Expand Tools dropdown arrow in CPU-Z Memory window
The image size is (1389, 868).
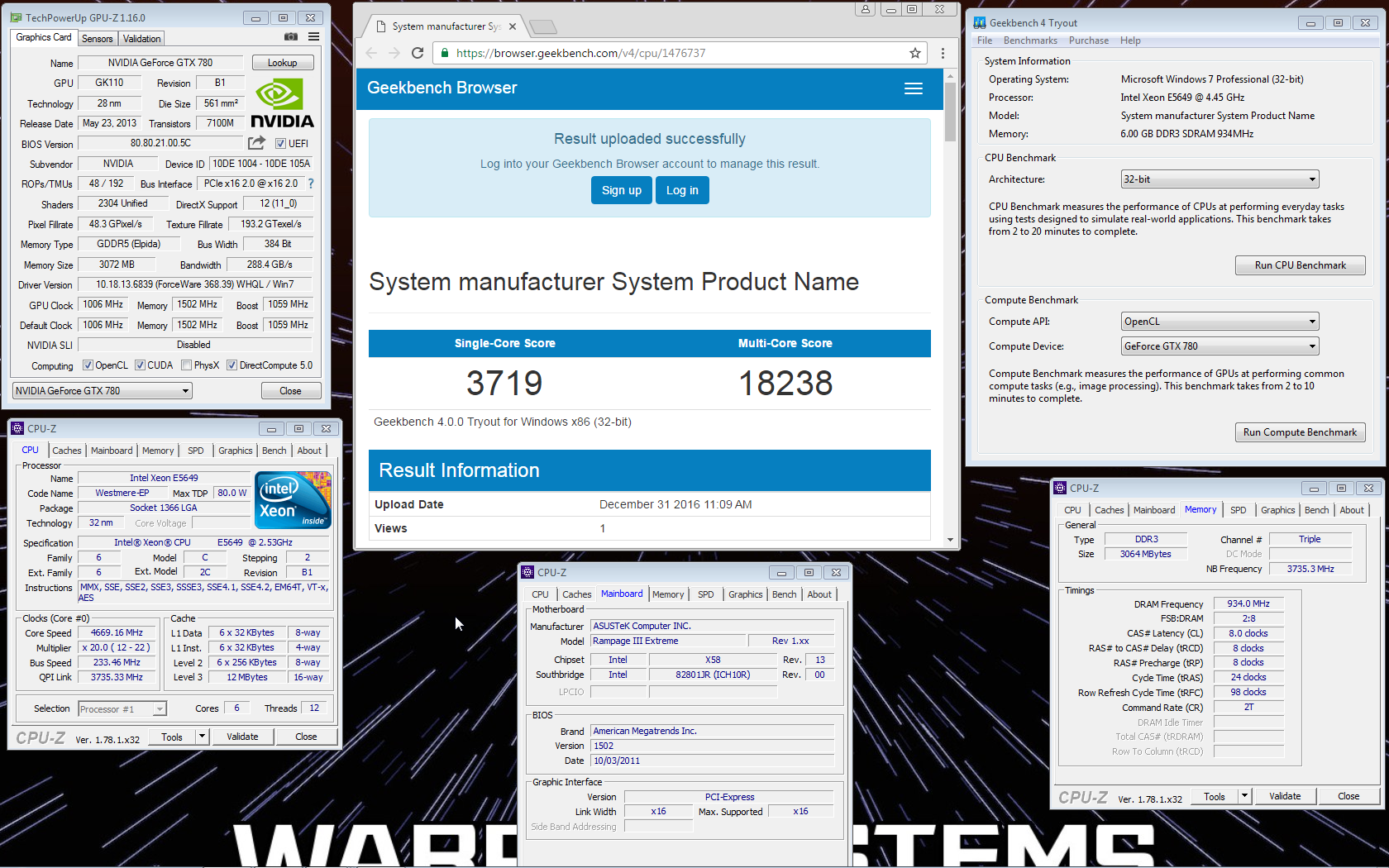coord(1244,796)
